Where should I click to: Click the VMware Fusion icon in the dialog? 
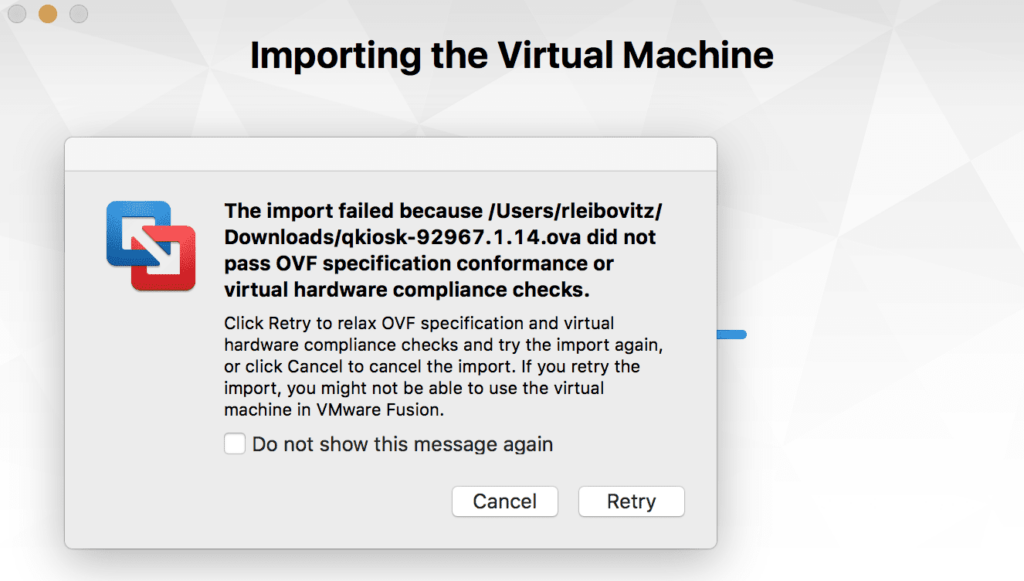click(x=150, y=246)
